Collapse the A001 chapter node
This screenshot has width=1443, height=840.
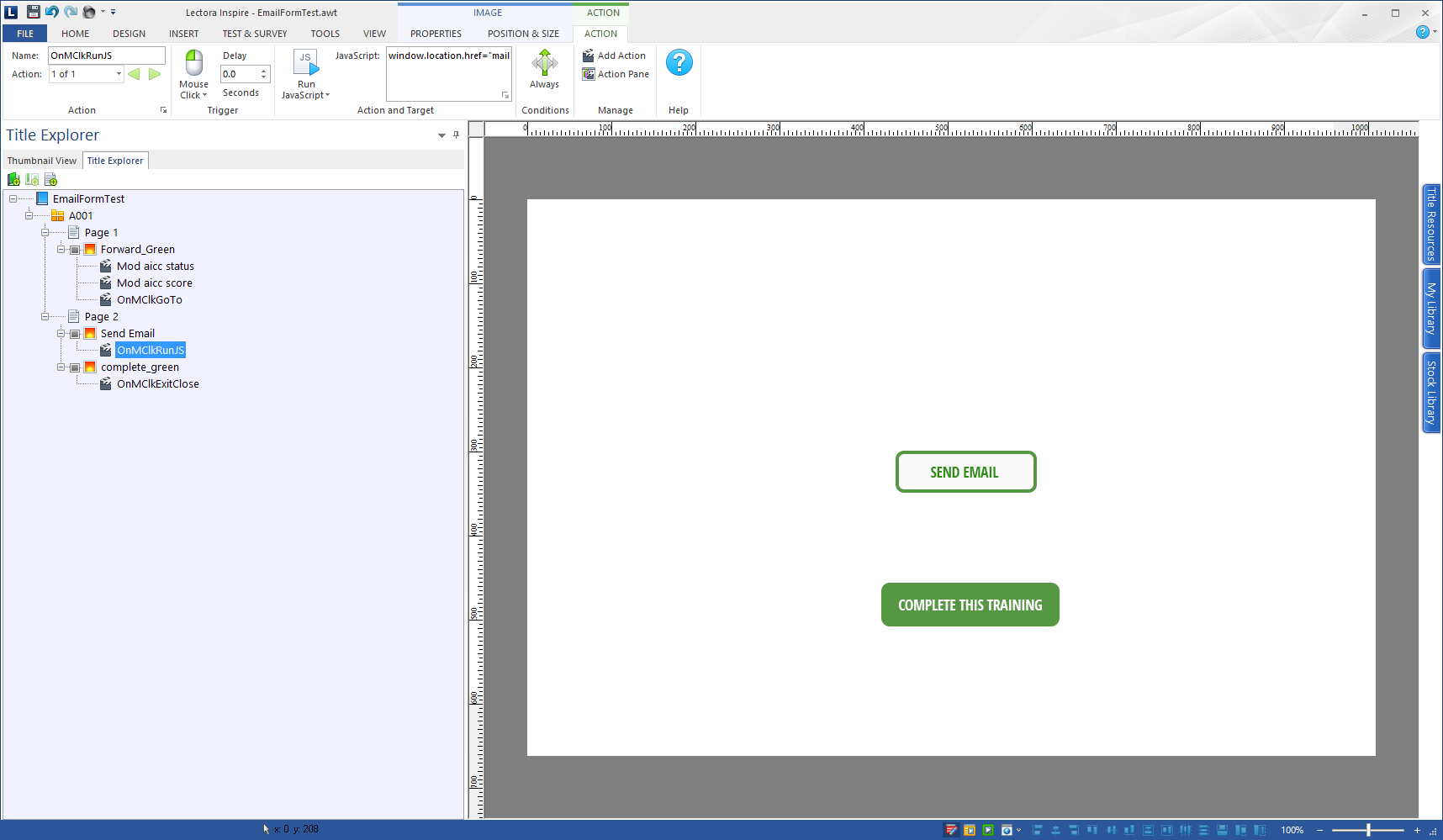pos(29,216)
